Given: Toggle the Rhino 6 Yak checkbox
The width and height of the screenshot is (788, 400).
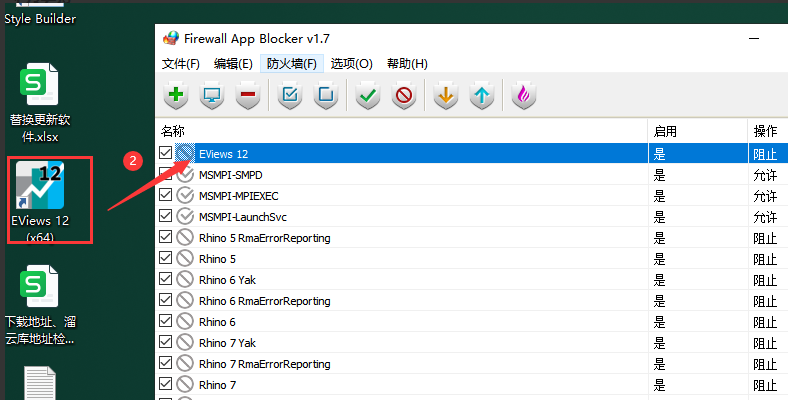Looking at the screenshot, I should pos(165,279).
